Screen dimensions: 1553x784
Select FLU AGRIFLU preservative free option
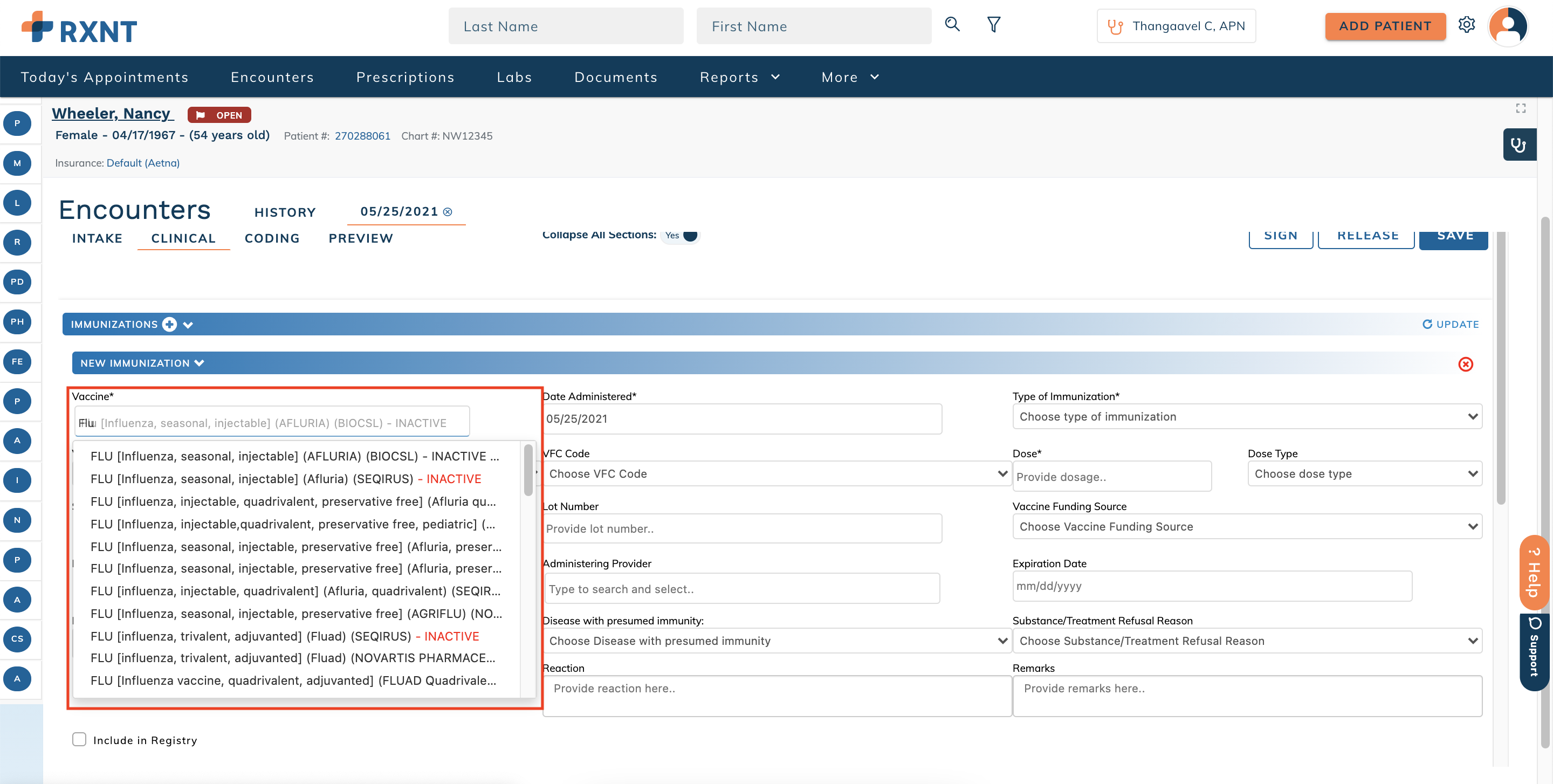296,614
